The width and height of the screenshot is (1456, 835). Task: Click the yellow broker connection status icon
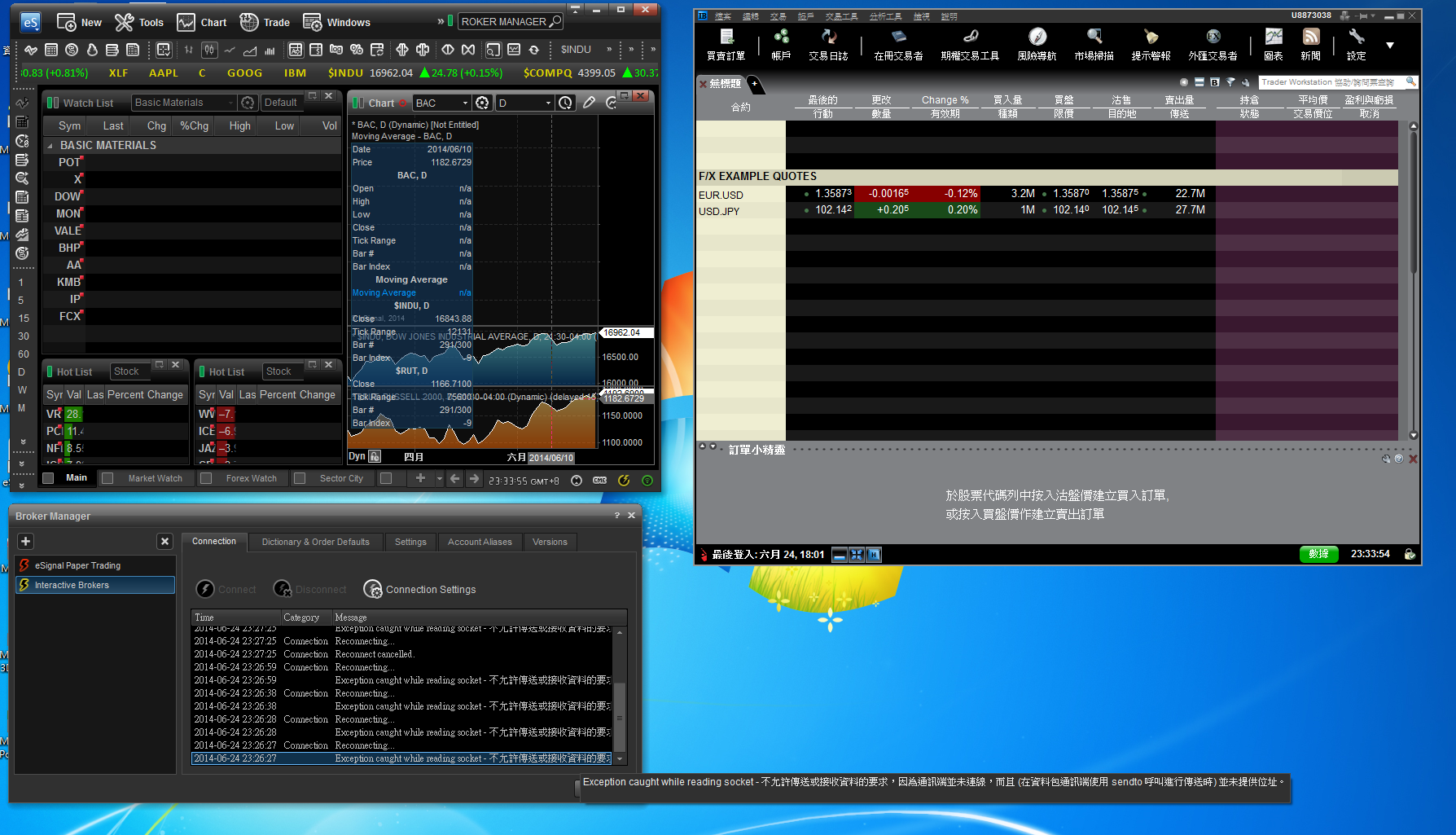(624, 481)
